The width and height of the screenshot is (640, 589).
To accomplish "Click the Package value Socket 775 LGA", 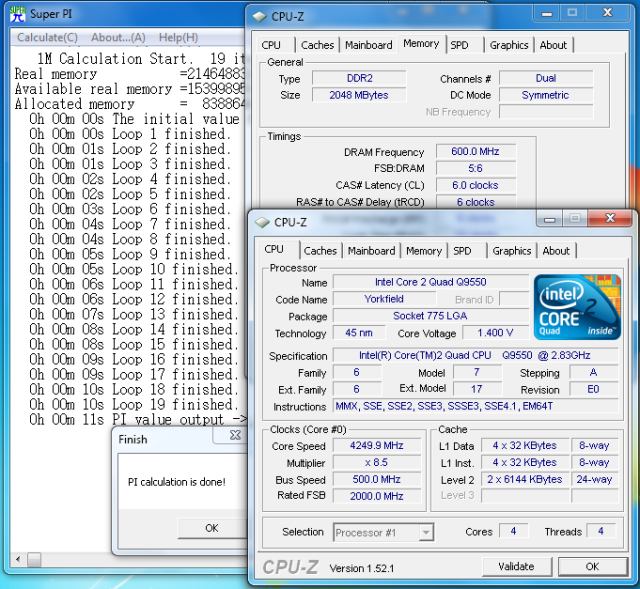I will tap(431, 316).
